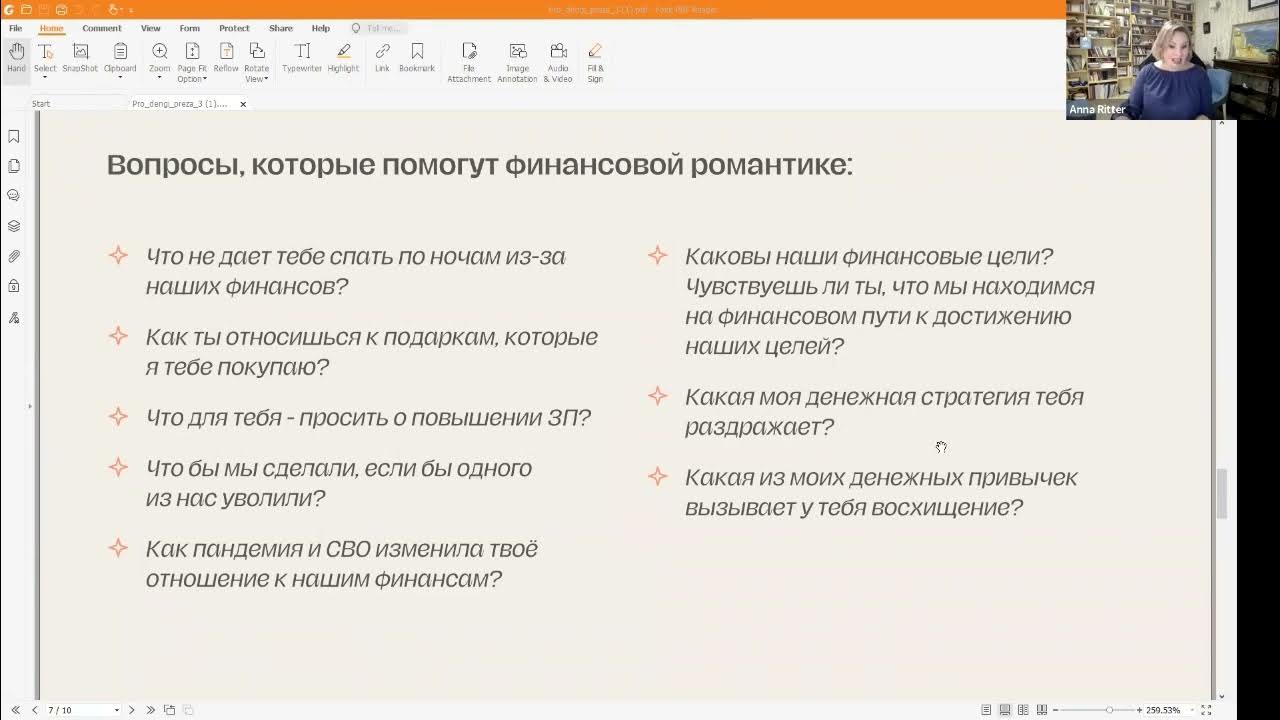Viewport: 1280px width, 720px height.
Task: Open the Help ribbon tab
Action: coord(320,28)
